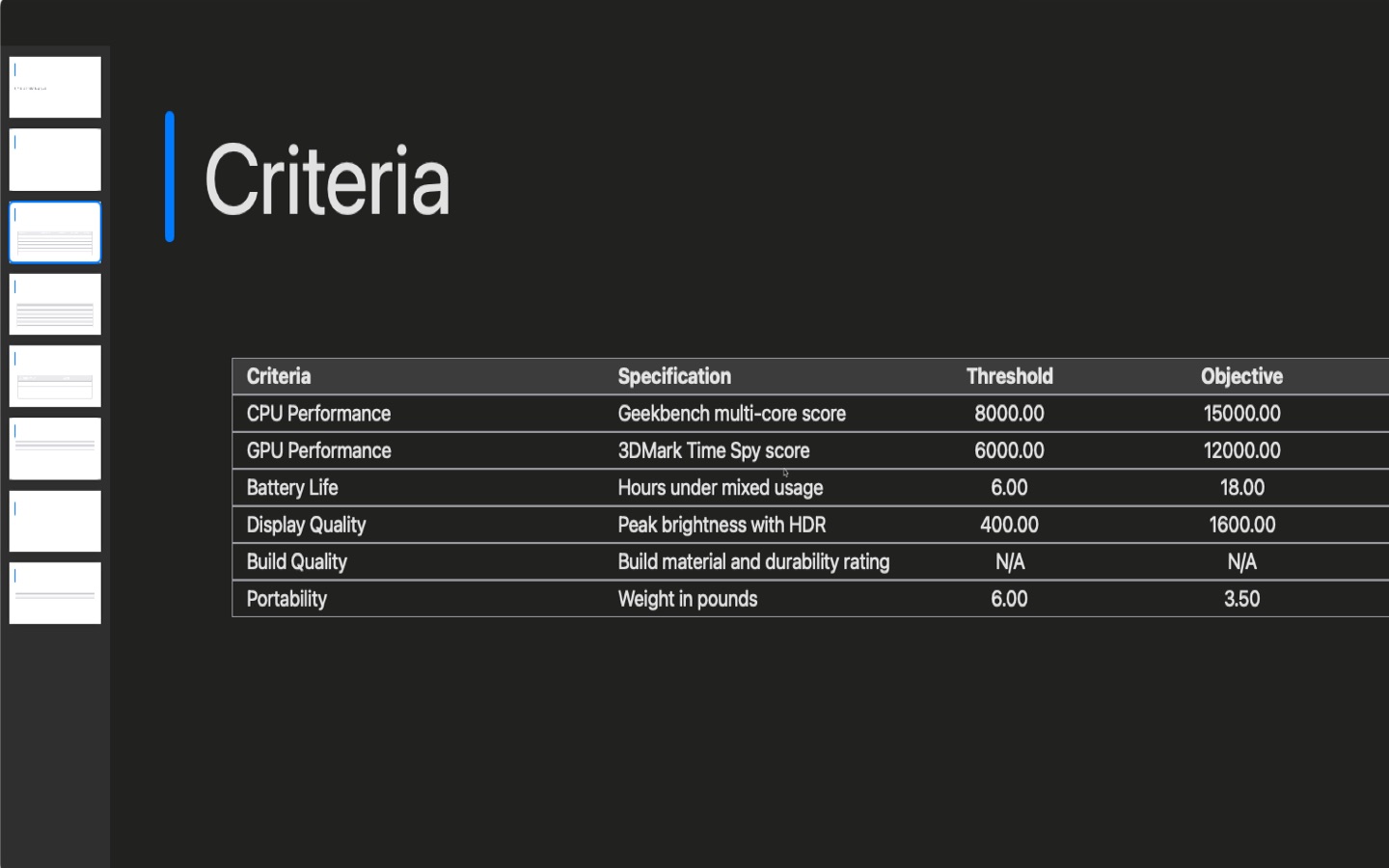Open the sixth slide in the sidebar

[x=54, y=448]
